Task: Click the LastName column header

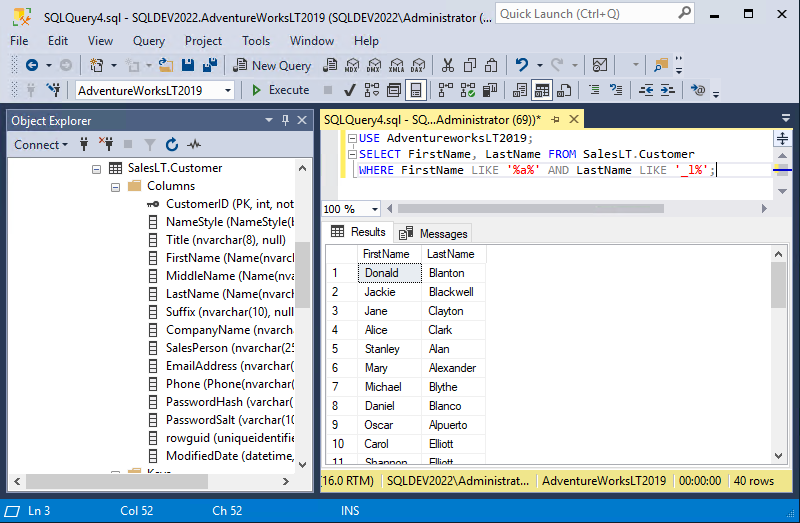Action: [x=453, y=254]
